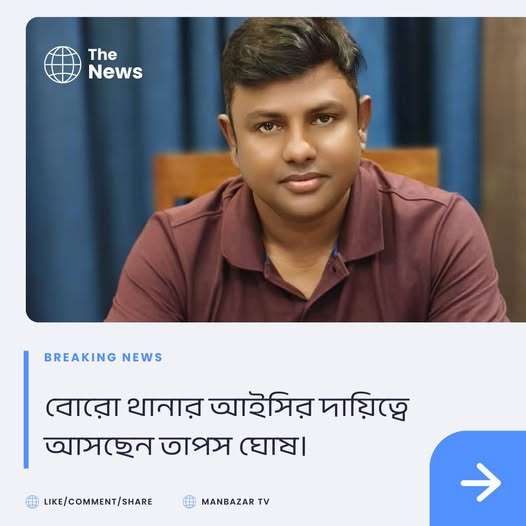Click the first line of Bengali headline
The image size is (526, 526).
227,408
